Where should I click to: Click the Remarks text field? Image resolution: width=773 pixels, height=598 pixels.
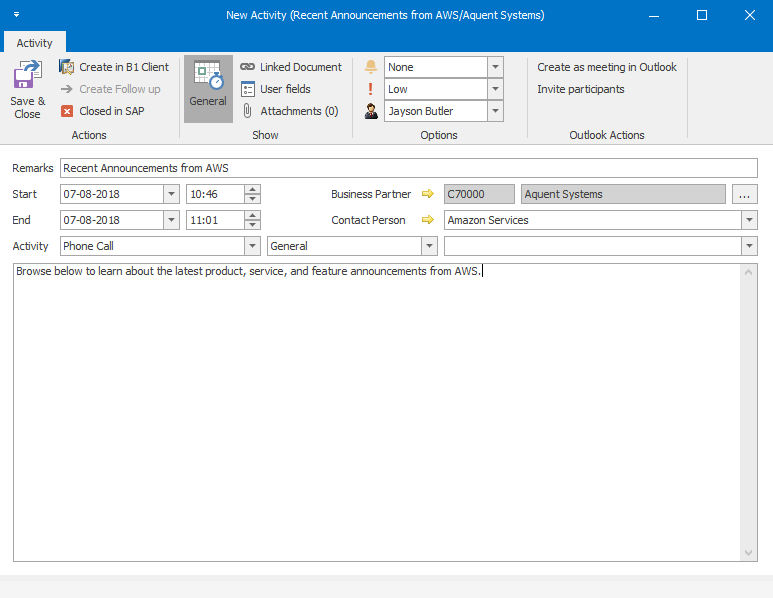409,168
